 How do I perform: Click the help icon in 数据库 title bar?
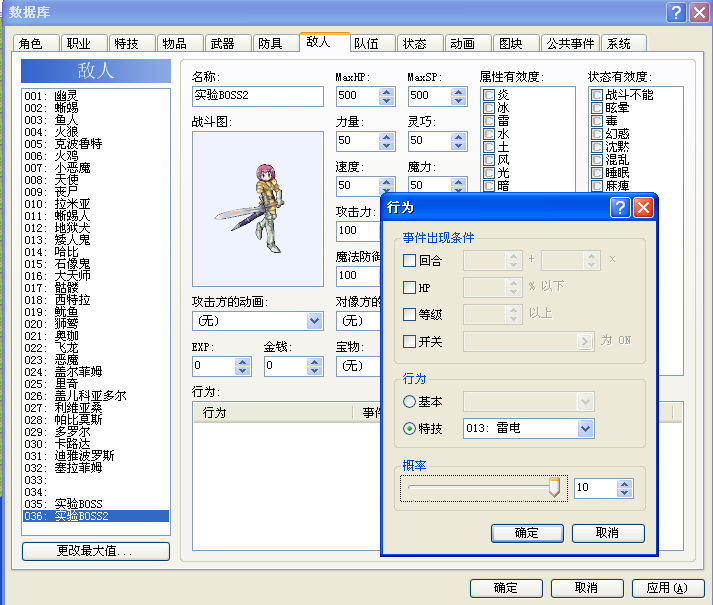(x=676, y=12)
